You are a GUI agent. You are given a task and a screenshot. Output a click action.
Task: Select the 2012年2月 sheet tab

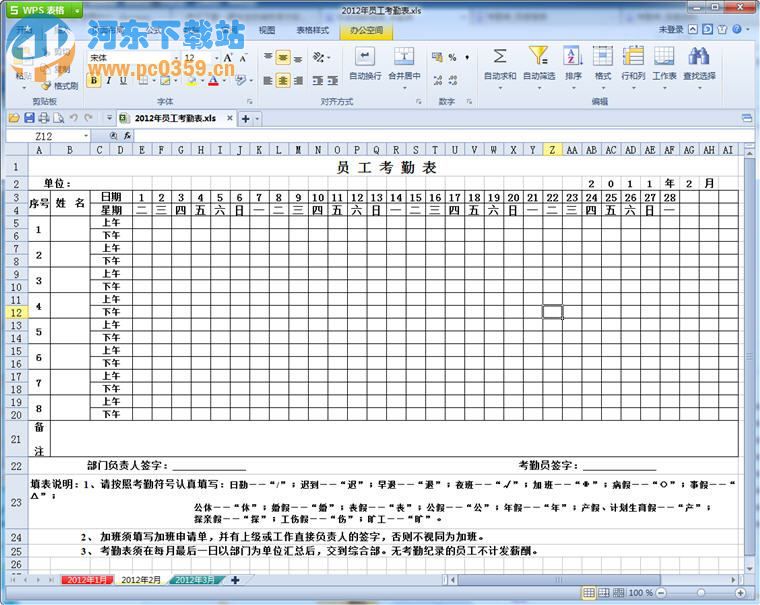(x=141, y=580)
